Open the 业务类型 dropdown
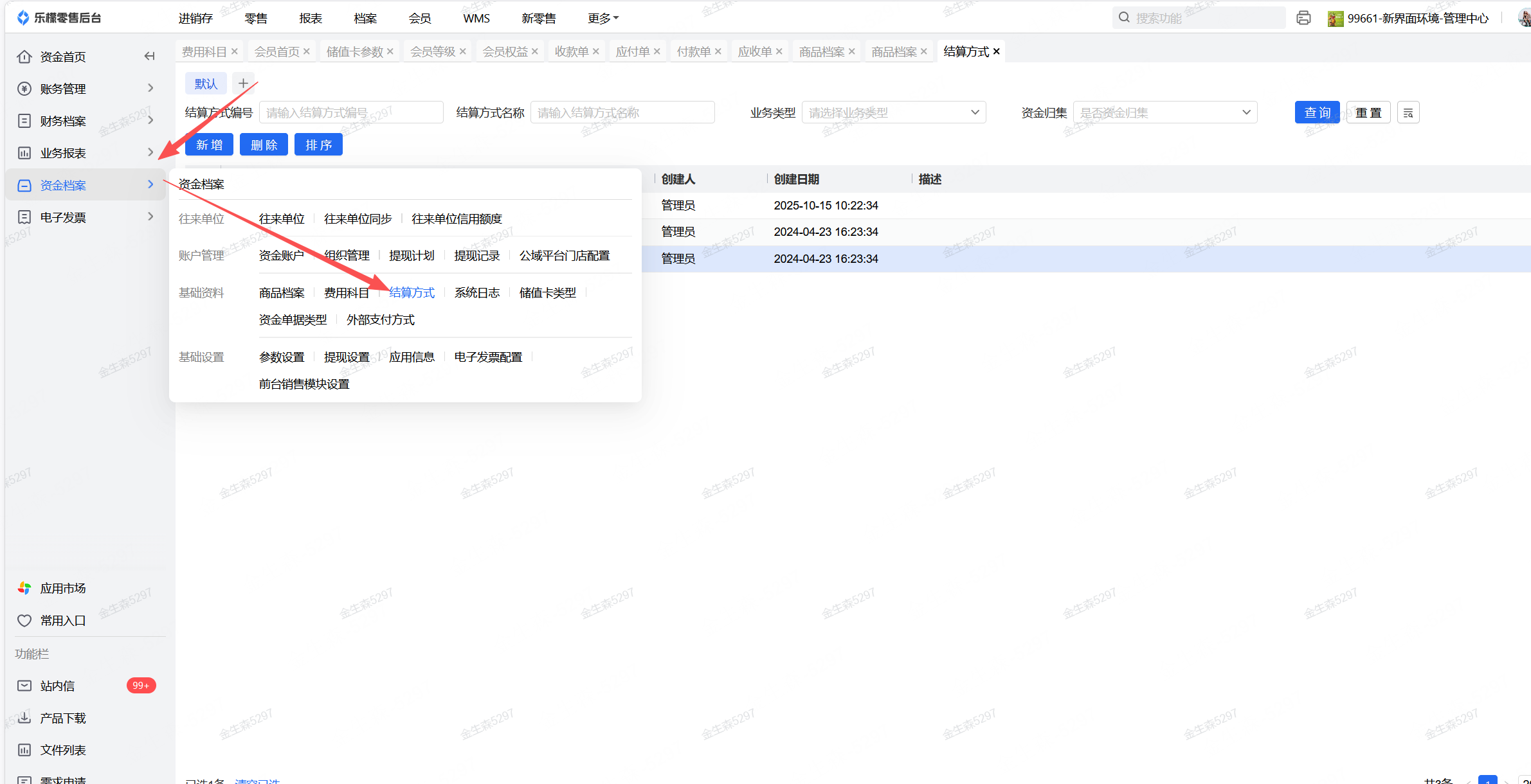The height and width of the screenshot is (784, 1531). (x=893, y=113)
